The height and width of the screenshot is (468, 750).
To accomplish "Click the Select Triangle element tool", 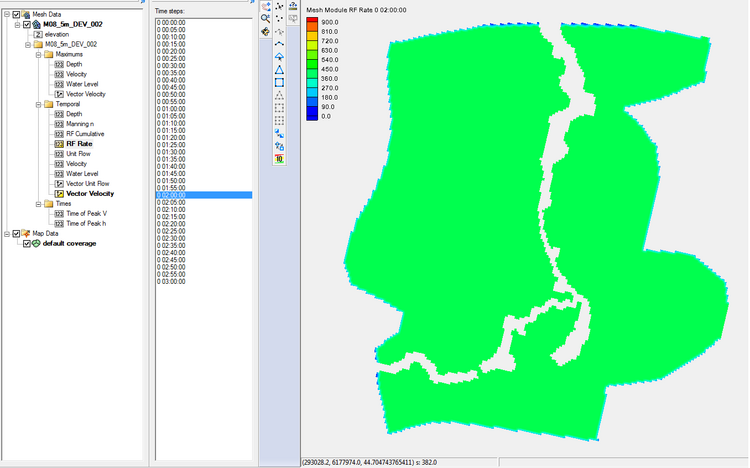I will pyautogui.click(x=279, y=70).
